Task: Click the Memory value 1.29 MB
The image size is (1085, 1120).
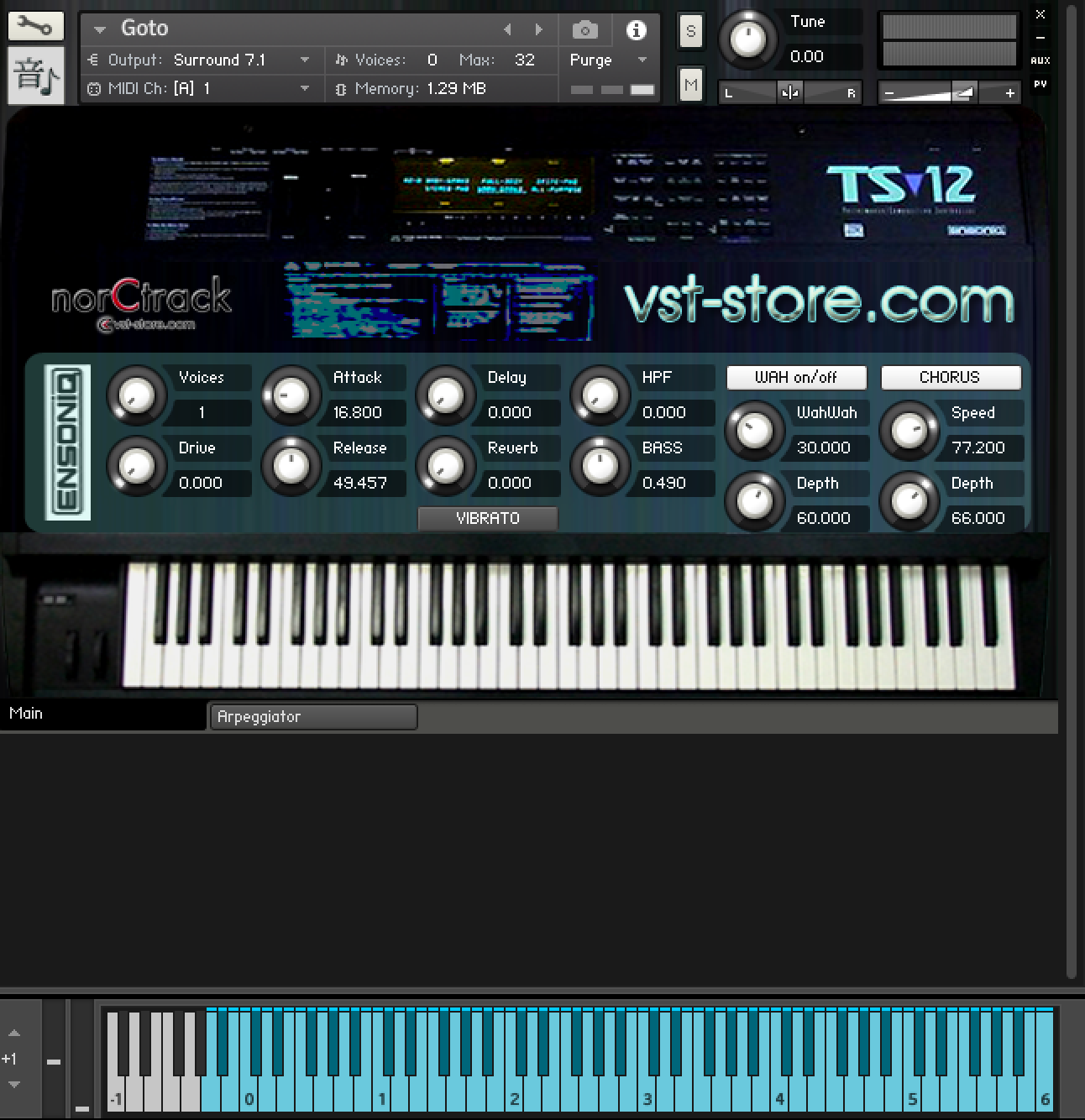Action: pyautogui.click(x=457, y=88)
